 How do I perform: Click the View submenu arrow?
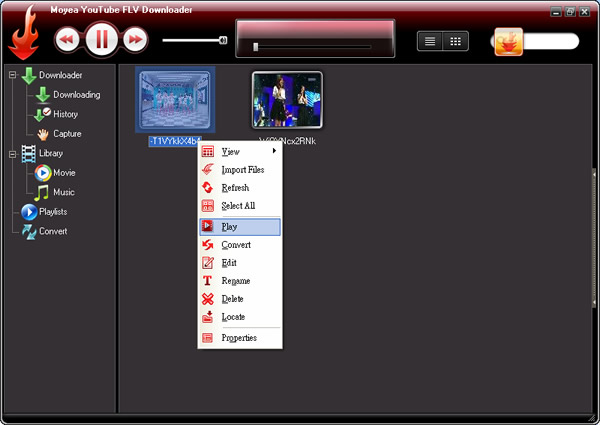click(x=274, y=151)
